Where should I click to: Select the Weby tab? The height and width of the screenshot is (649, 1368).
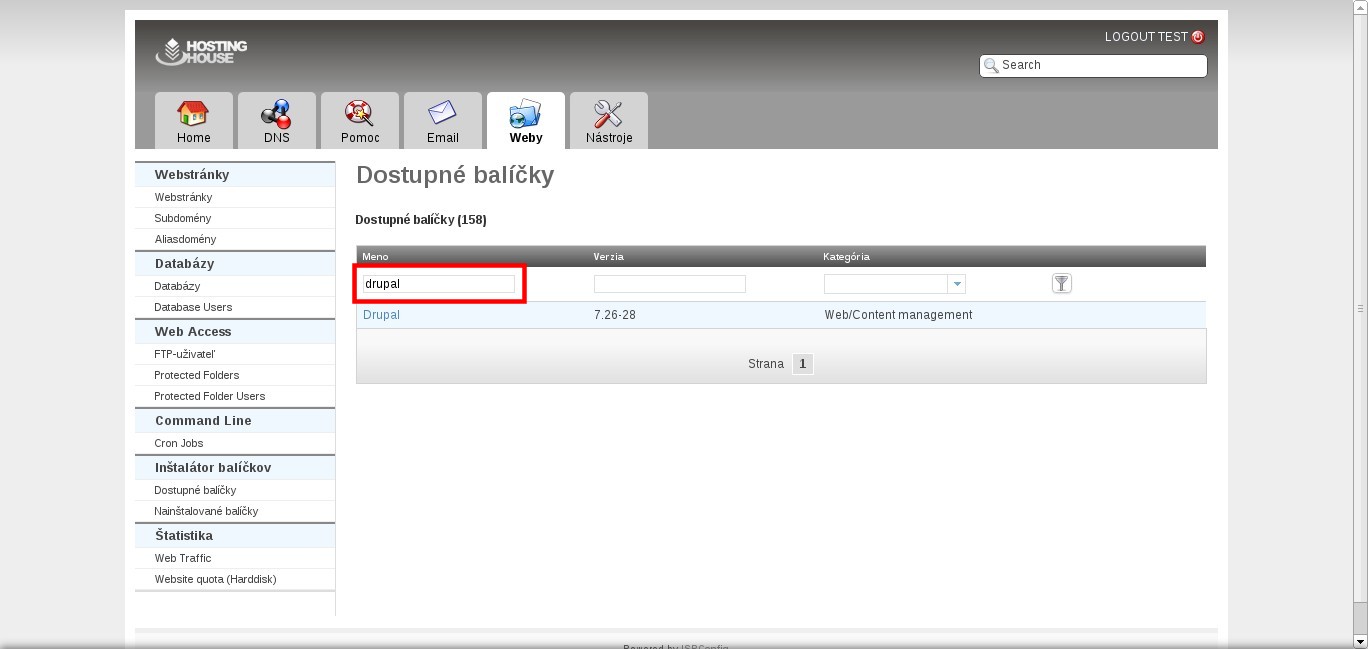tap(525, 121)
